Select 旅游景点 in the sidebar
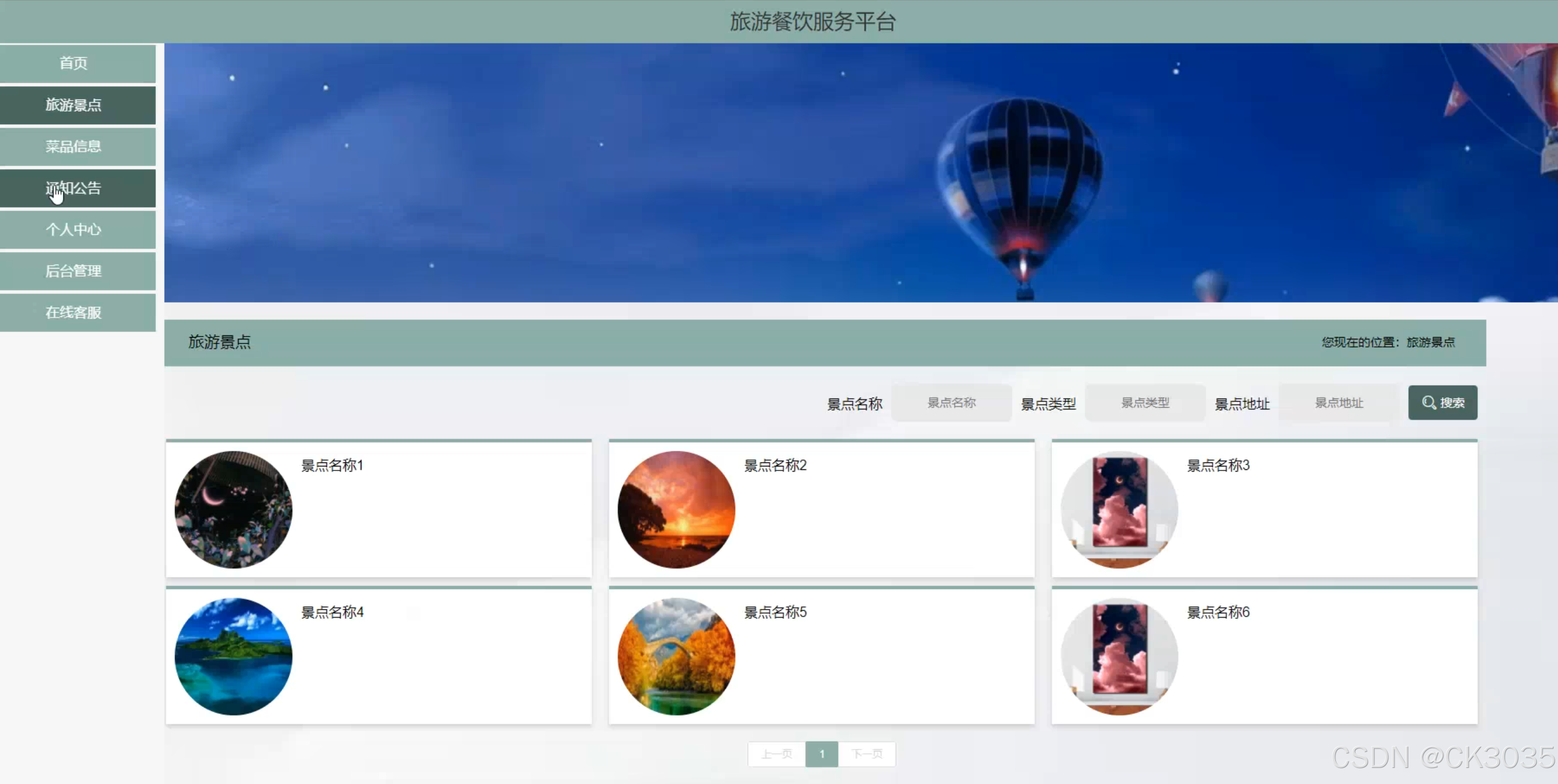This screenshot has width=1558, height=784. (73, 105)
